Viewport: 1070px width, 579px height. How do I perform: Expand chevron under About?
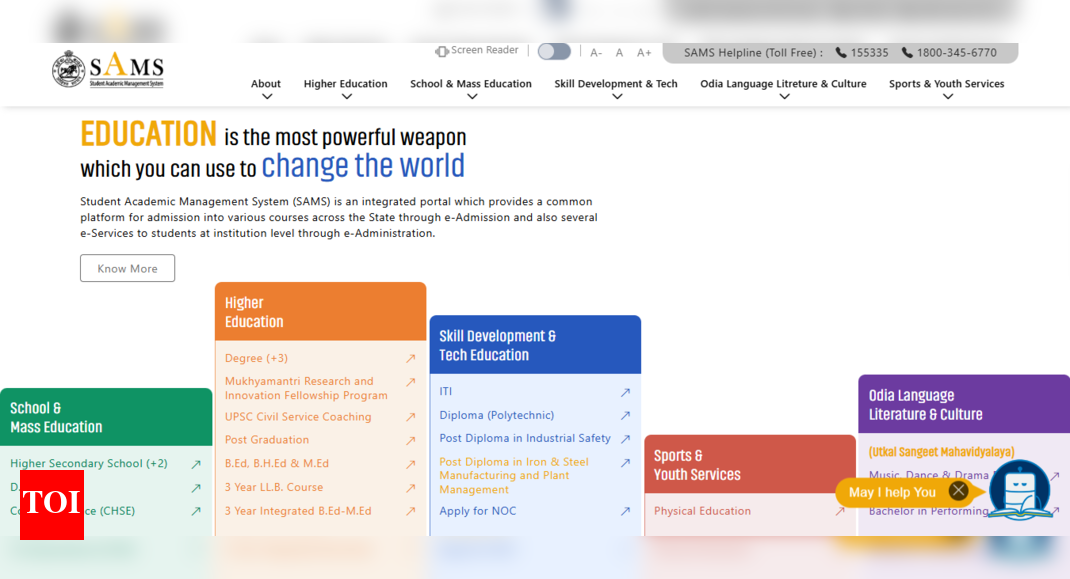(267, 97)
